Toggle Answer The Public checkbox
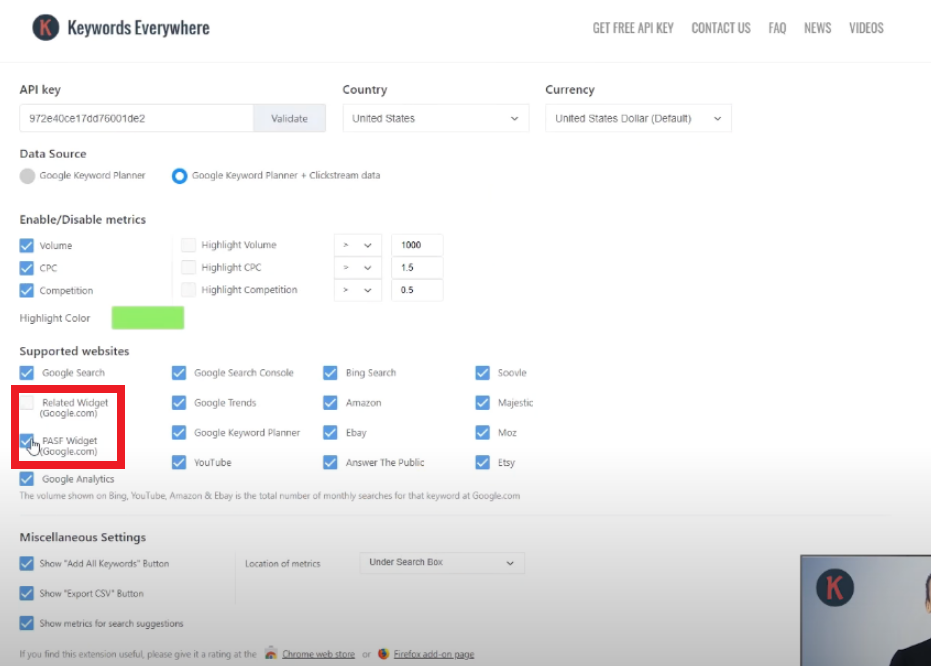The height and width of the screenshot is (666, 931). (x=330, y=462)
